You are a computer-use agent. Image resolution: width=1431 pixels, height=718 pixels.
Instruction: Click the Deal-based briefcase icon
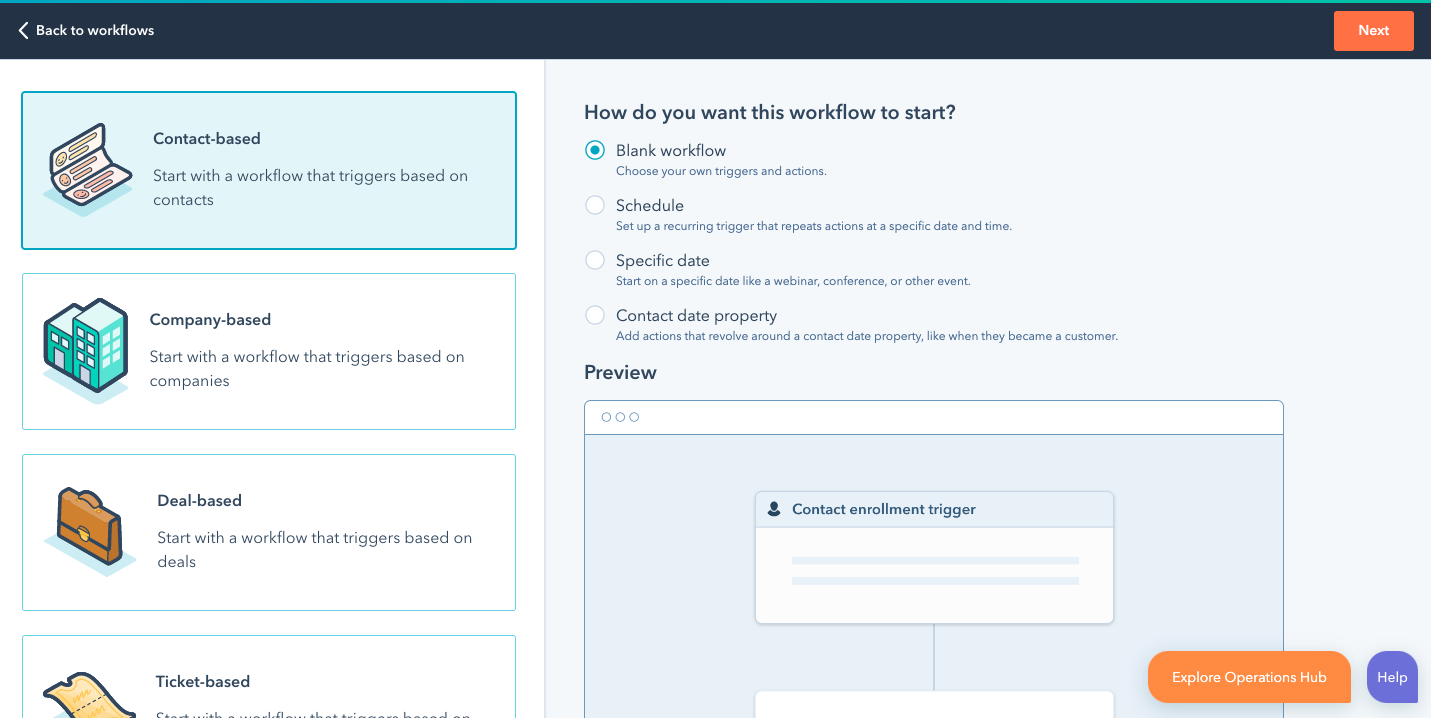click(x=90, y=531)
